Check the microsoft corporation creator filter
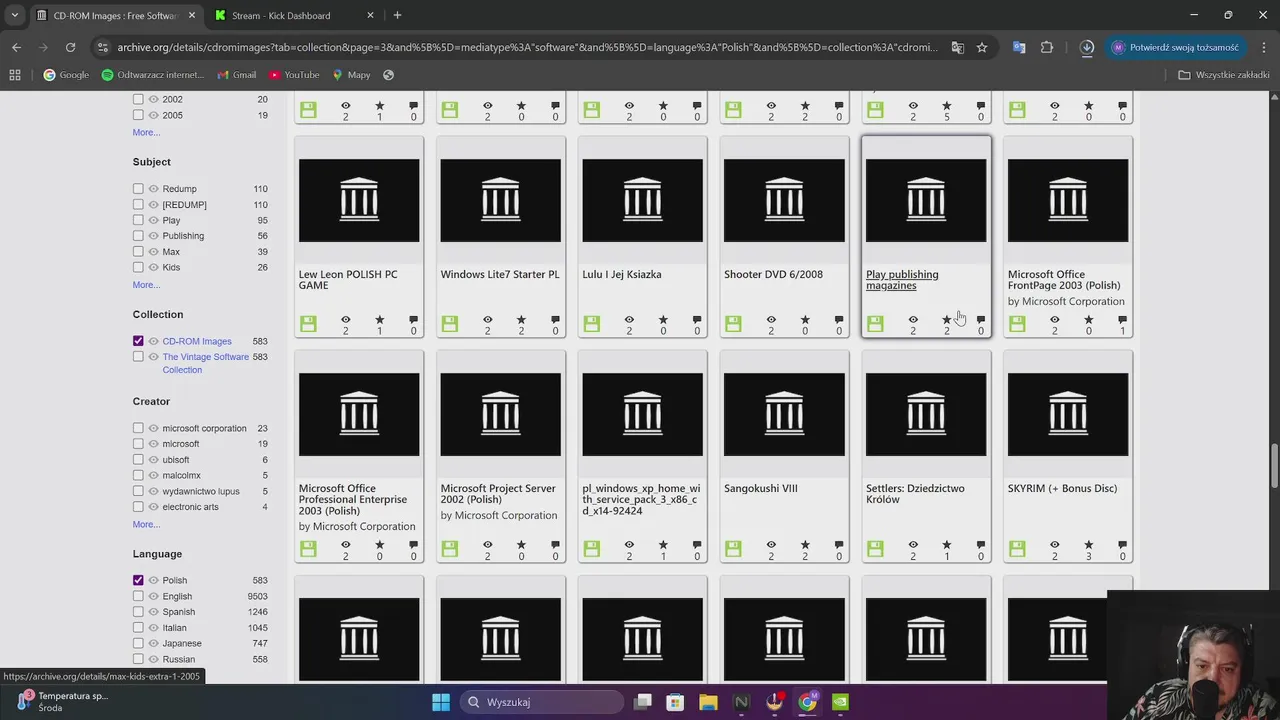This screenshot has height=720, width=1280. click(139, 428)
